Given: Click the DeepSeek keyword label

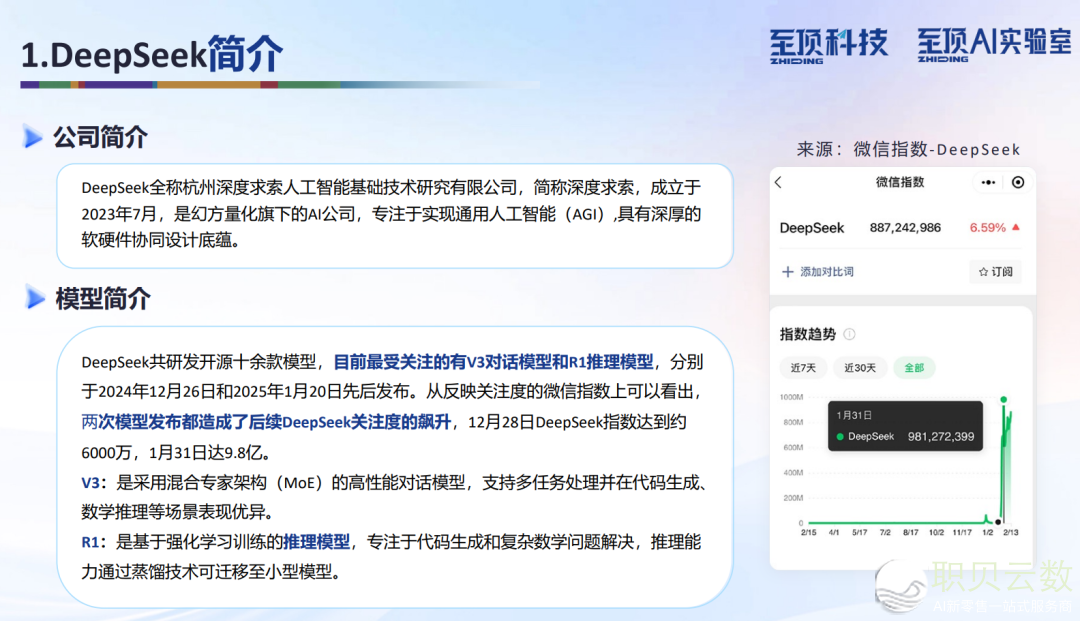Looking at the screenshot, I should coord(811,228).
